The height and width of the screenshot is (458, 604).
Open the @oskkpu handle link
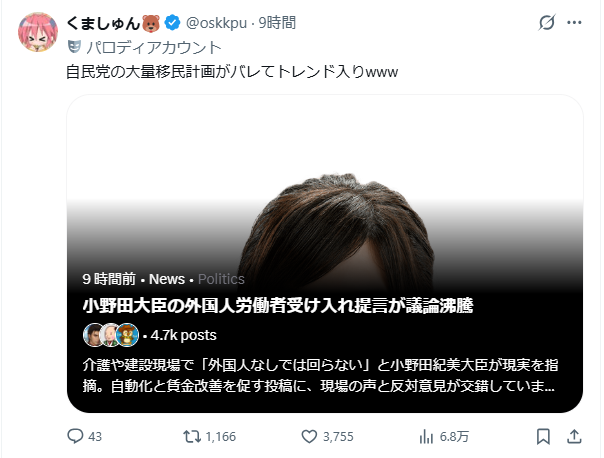(x=216, y=23)
